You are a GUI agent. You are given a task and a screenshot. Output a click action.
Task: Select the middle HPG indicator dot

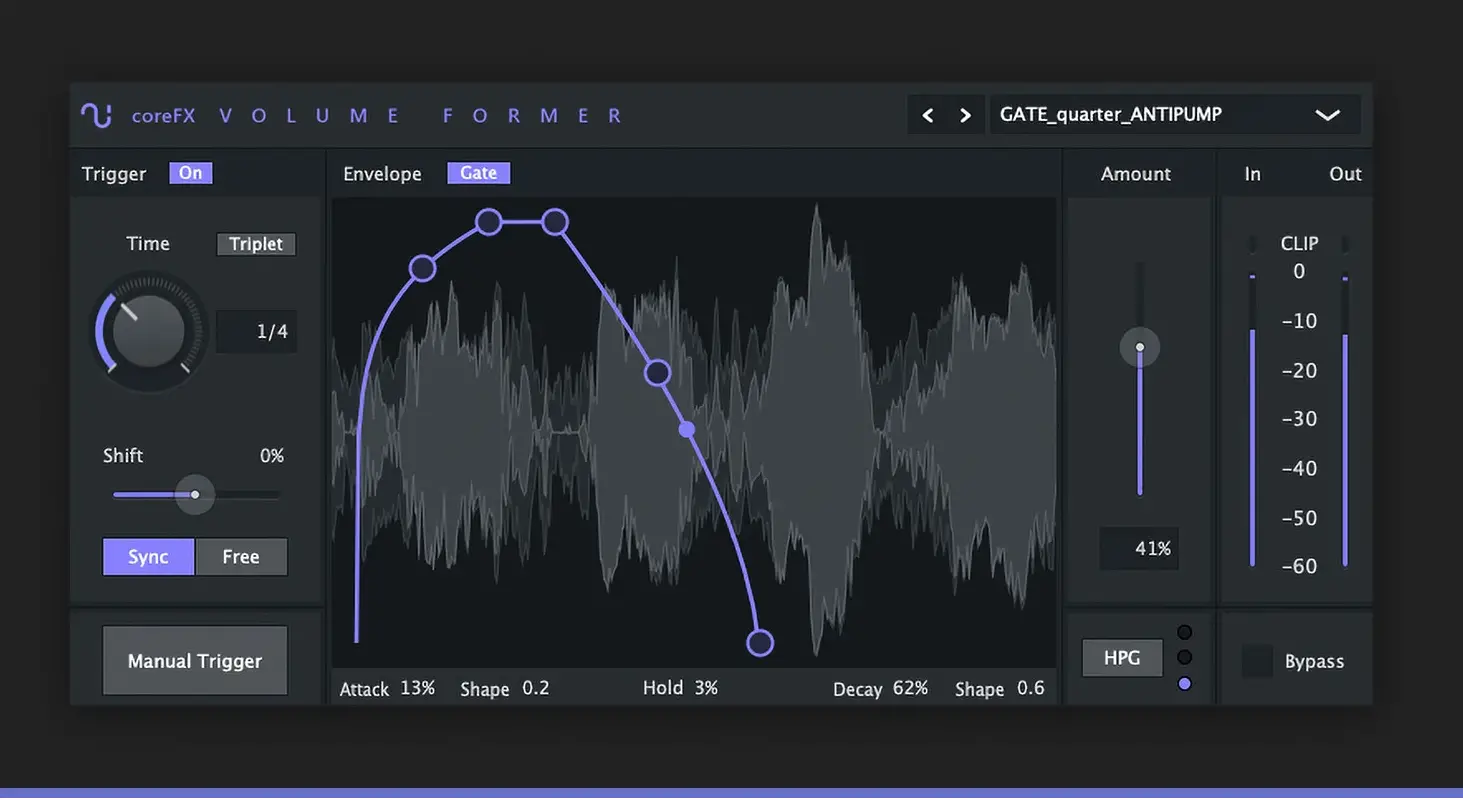(x=1185, y=658)
